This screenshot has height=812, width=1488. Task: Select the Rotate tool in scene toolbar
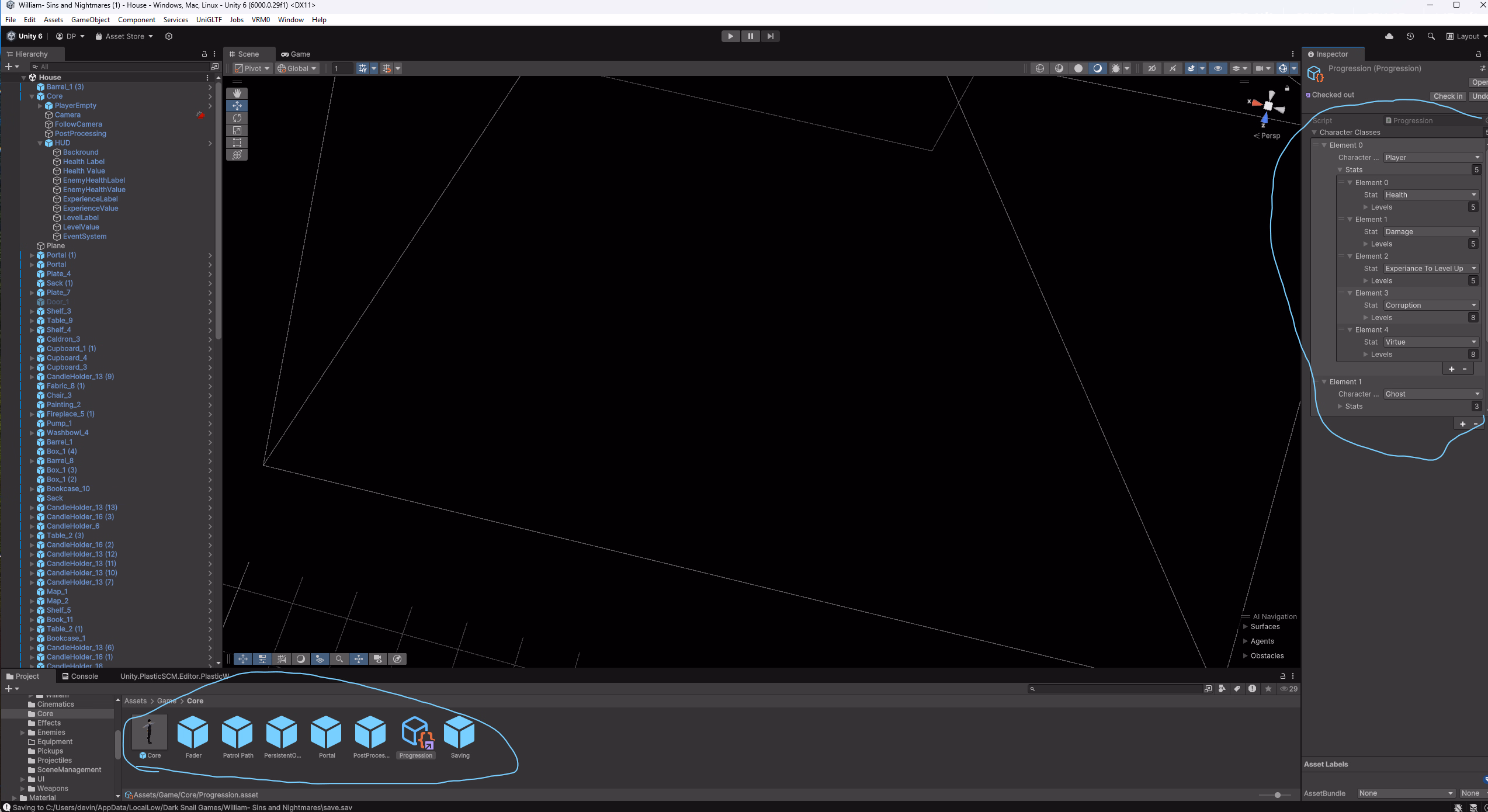[237, 118]
